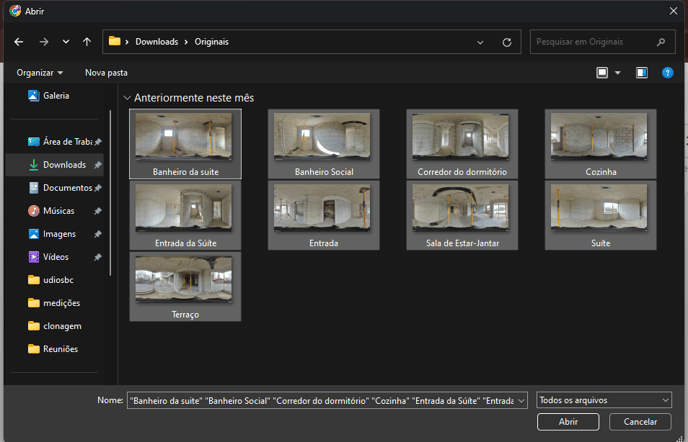Screen dimensions: 688x442
Task: Open Imagens in the sidebar
Action: pos(55,234)
